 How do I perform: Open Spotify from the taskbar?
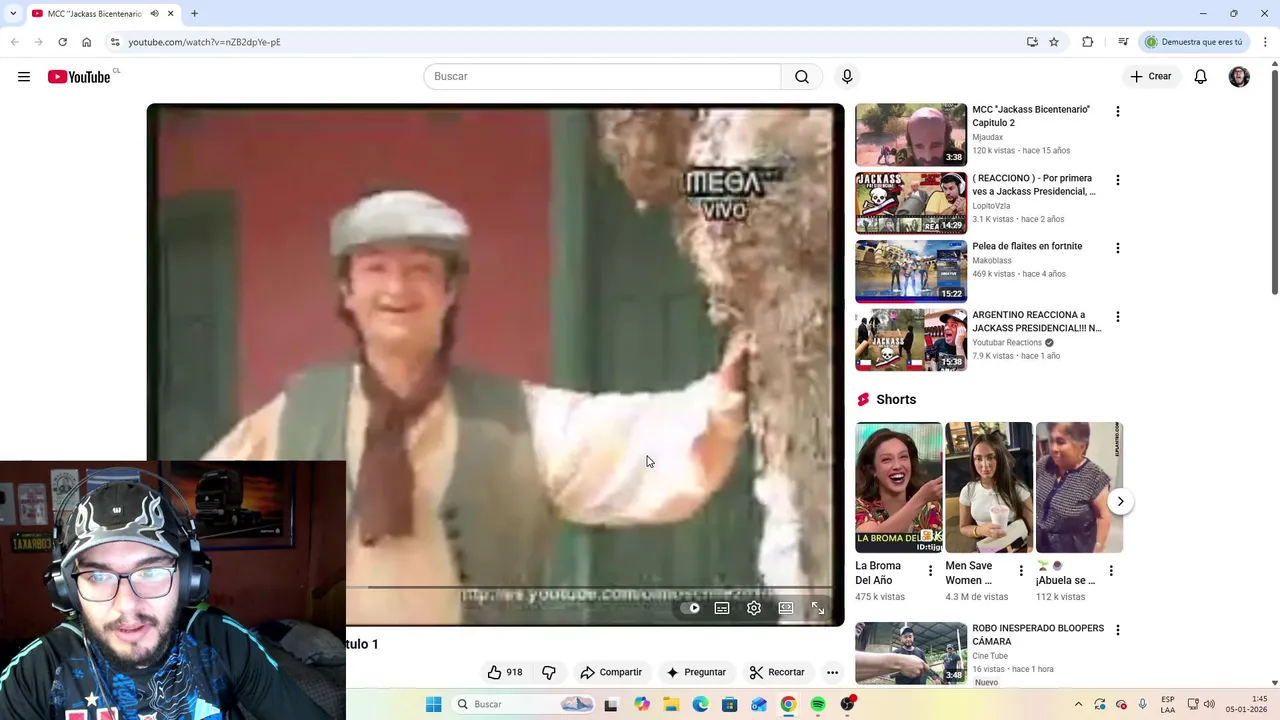(818, 704)
